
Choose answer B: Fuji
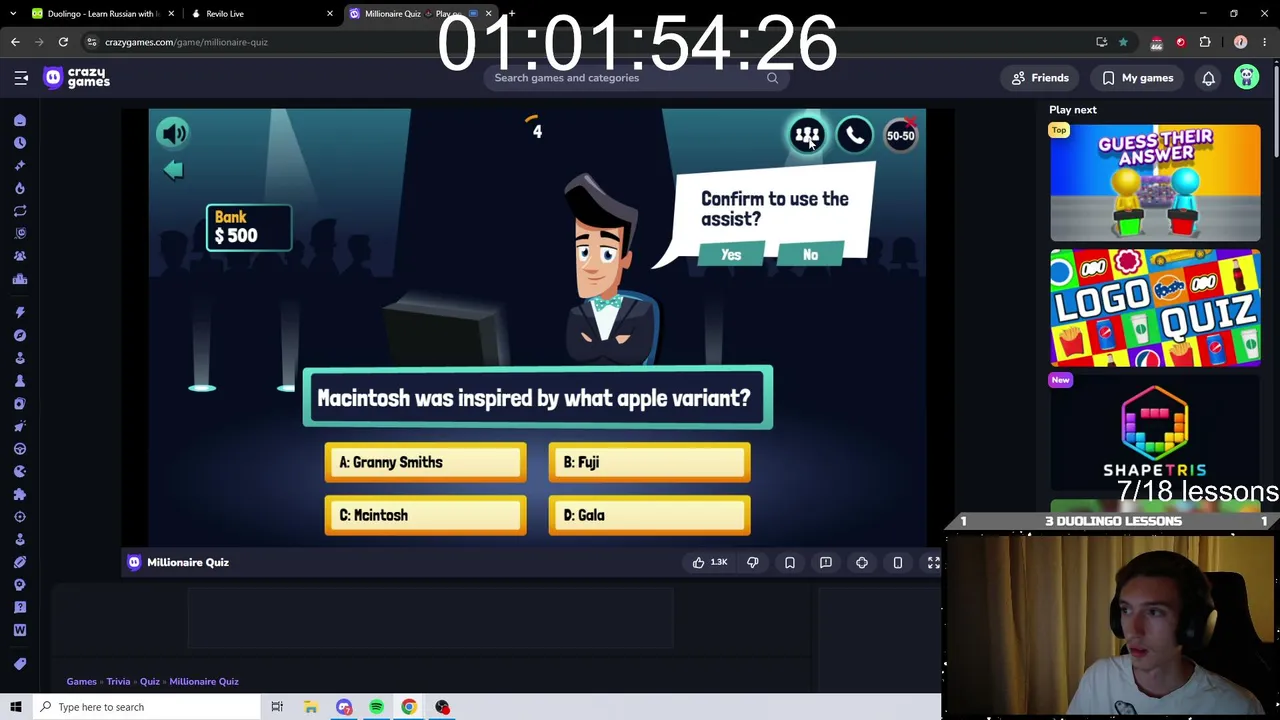point(649,462)
